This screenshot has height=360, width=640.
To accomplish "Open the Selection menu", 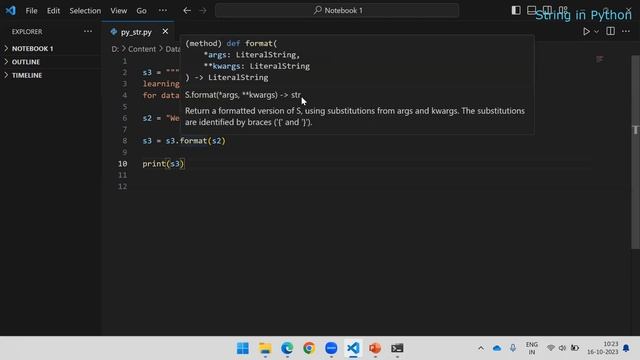I will (85, 11).
